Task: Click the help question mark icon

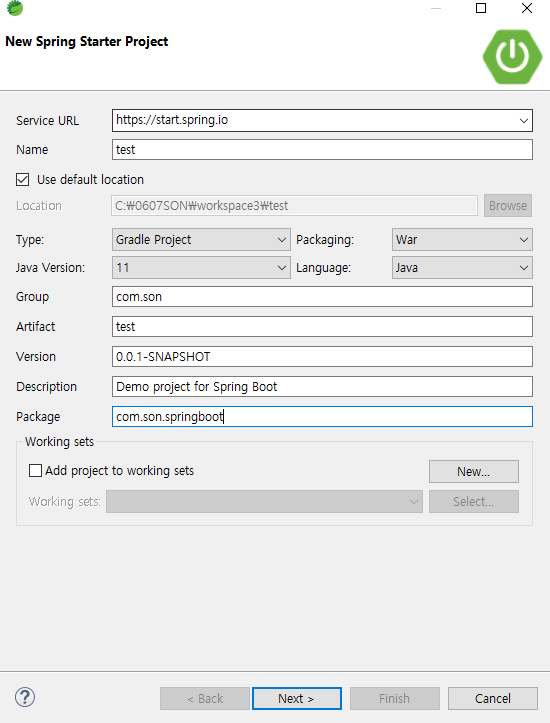Action: [x=25, y=697]
